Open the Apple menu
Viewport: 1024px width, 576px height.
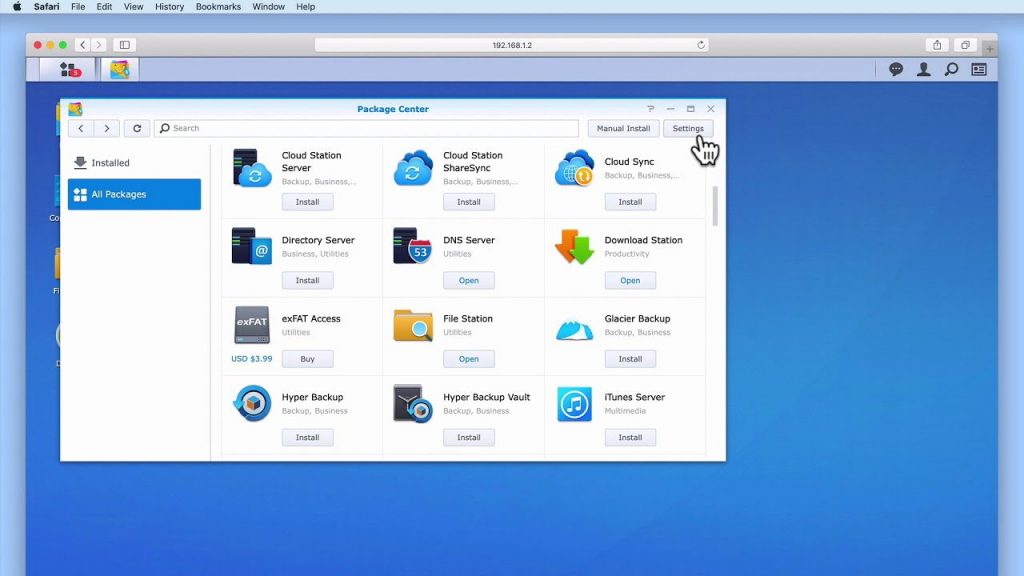pos(17,7)
